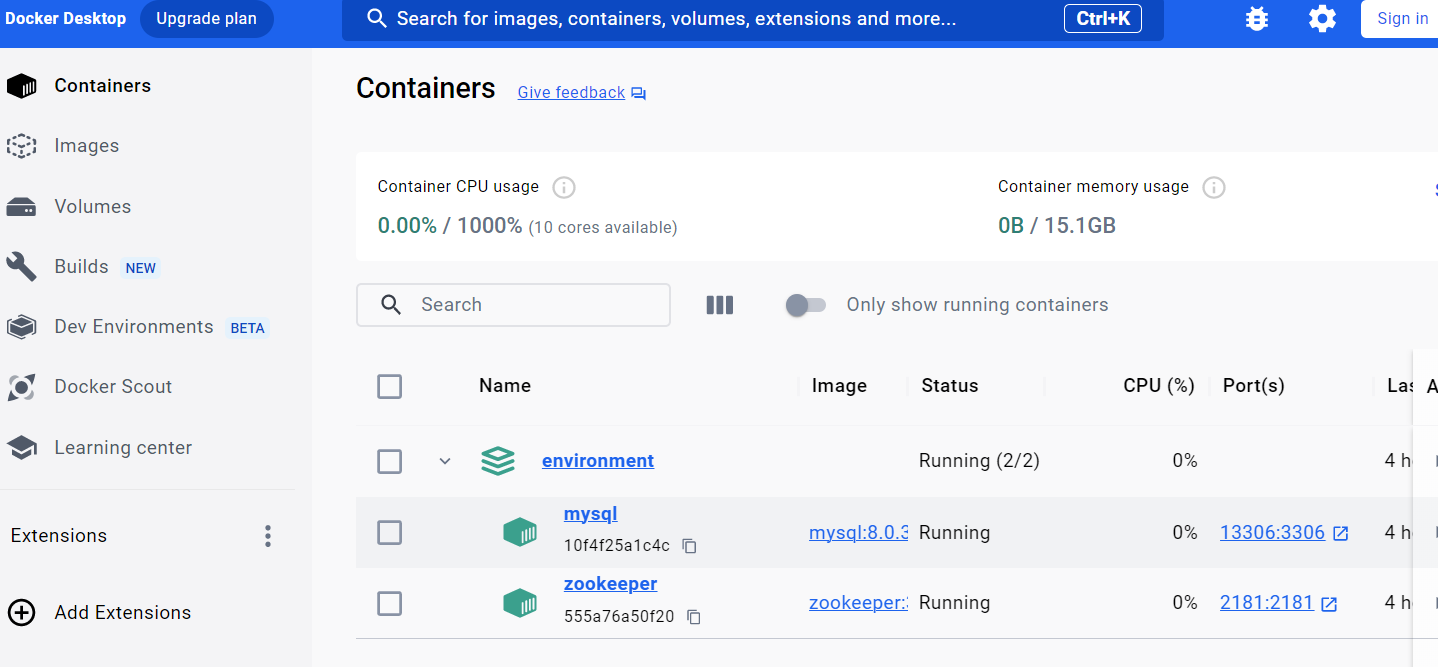
Task: Click Container memory usage info icon
Action: 1214,187
